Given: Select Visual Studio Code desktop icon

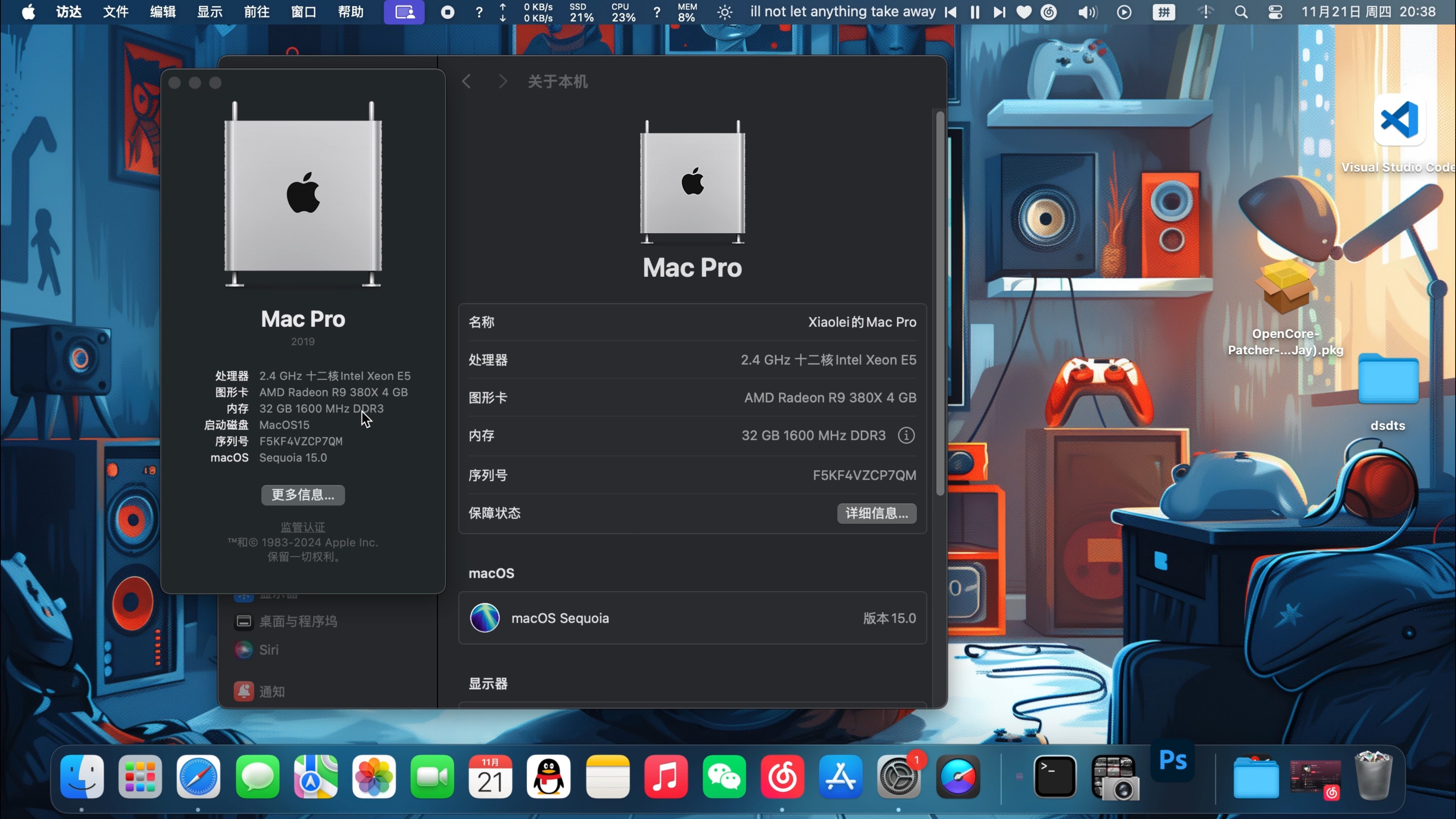Looking at the screenshot, I should [1400, 120].
